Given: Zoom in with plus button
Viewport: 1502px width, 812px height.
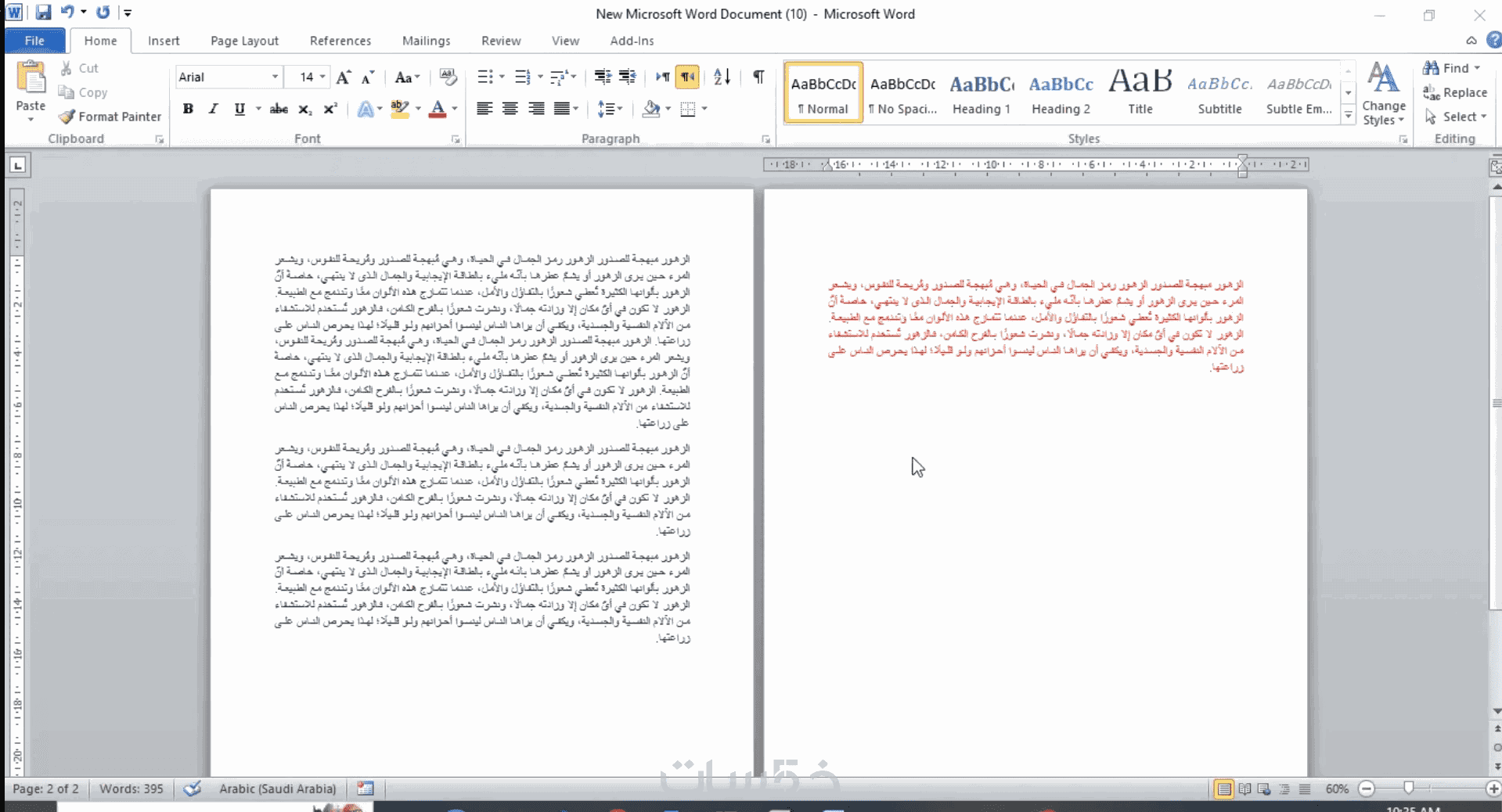Looking at the screenshot, I should (1493, 789).
